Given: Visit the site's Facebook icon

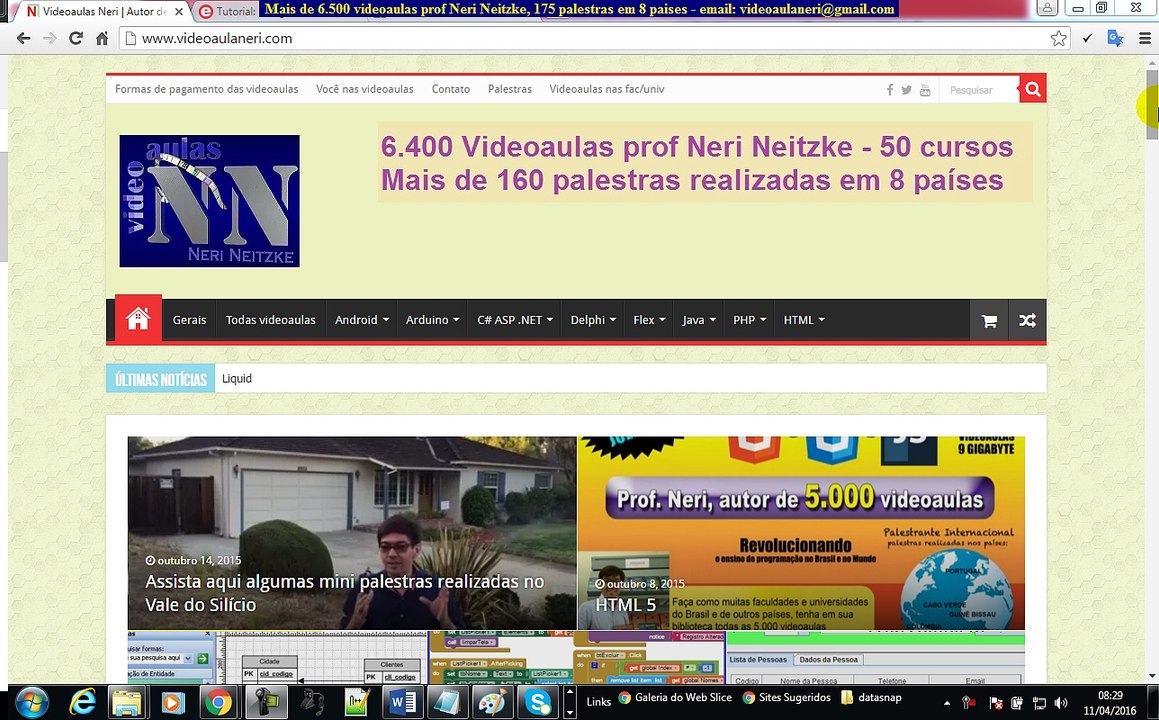Looking at the screenshot, I should pos(890,90).
